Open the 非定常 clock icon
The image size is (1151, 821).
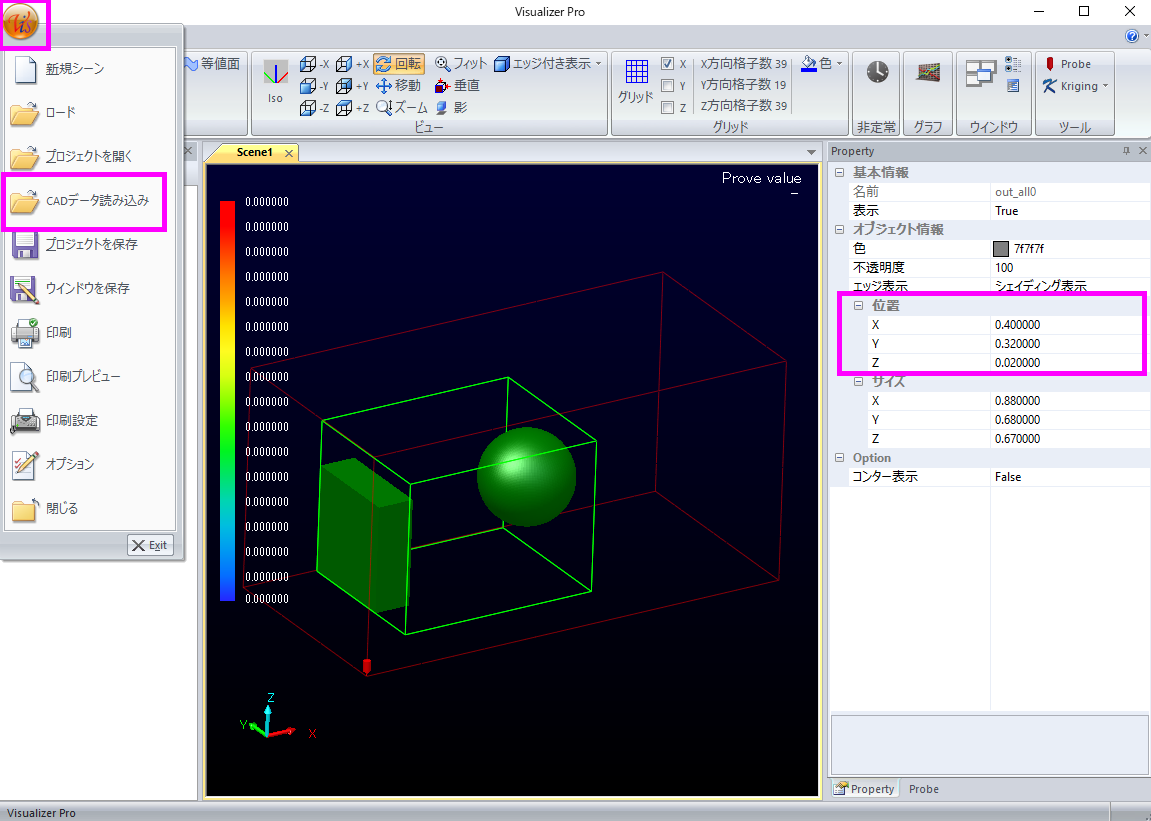[877, 73]
